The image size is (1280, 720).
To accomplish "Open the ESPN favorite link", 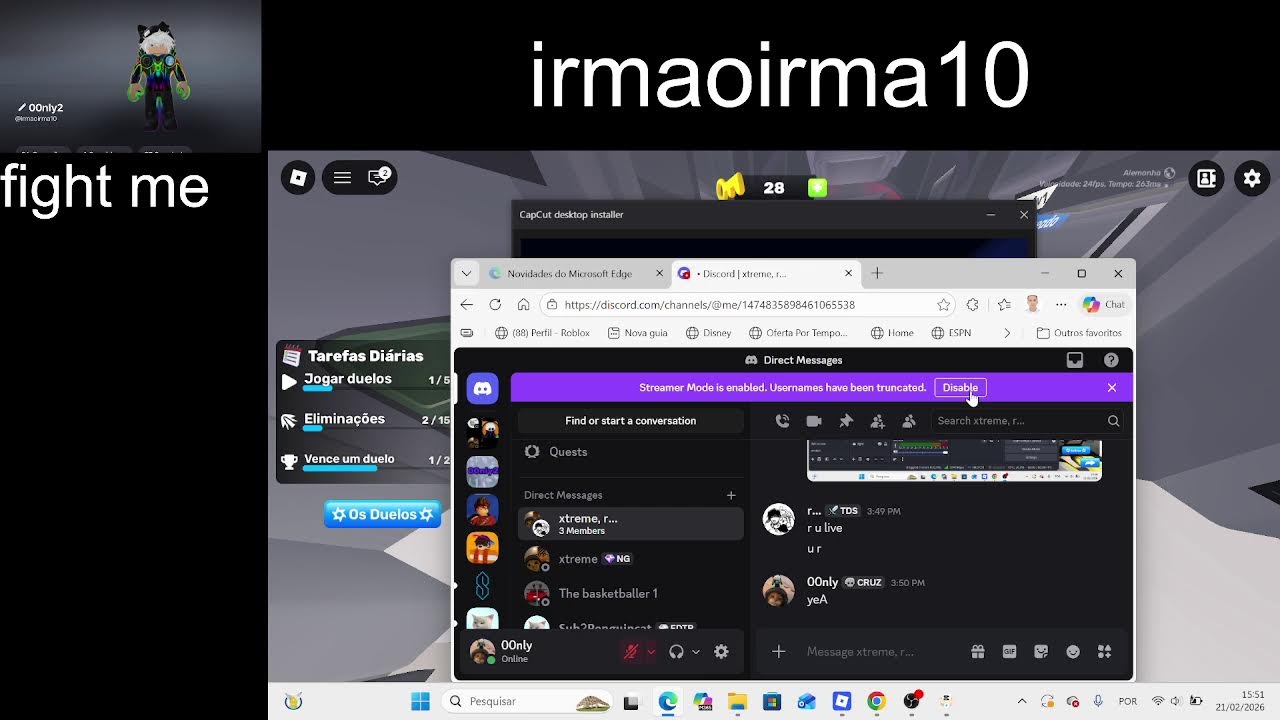I will pyautogui.click(x=951, y=333).
